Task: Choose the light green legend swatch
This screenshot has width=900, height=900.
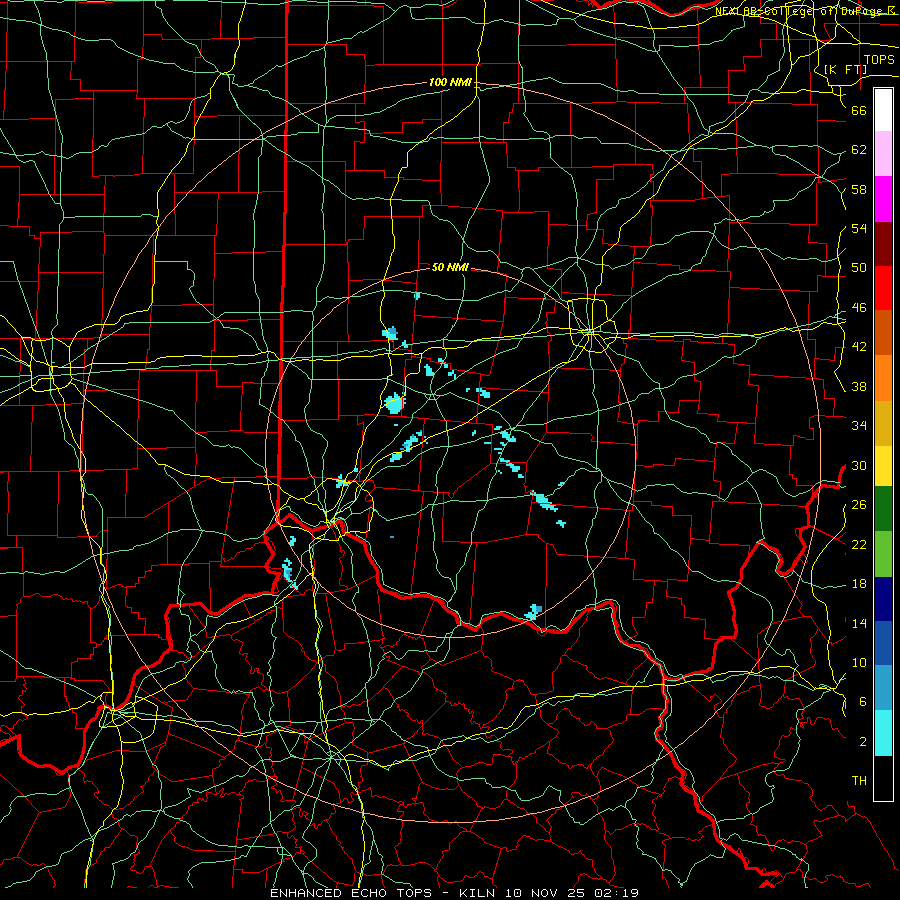Action: (x=883, y=554)
